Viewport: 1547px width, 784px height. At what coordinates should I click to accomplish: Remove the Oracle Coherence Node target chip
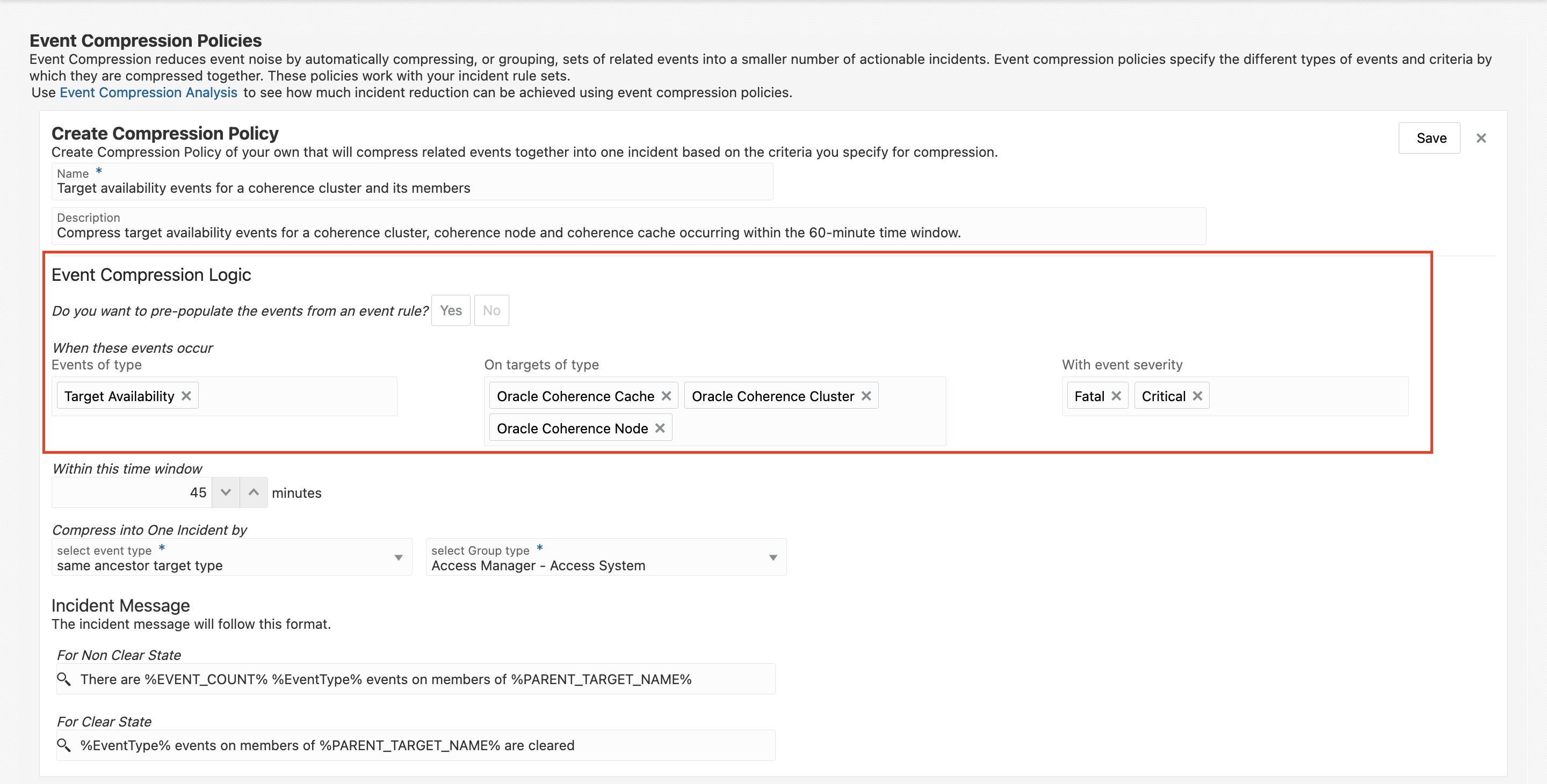tap(660, 429)
